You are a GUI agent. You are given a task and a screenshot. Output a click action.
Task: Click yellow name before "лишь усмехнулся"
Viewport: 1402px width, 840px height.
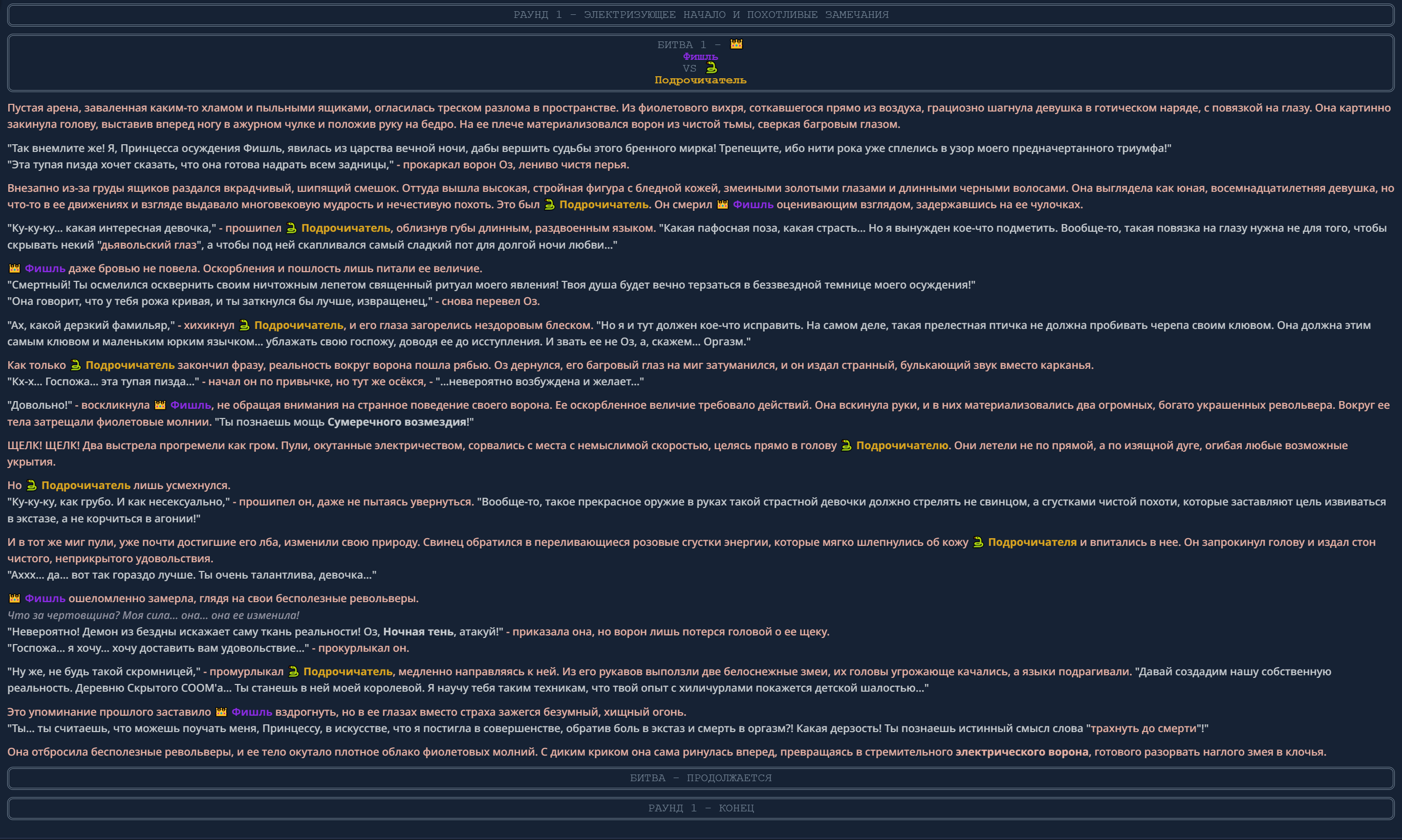tap(86, 485)
